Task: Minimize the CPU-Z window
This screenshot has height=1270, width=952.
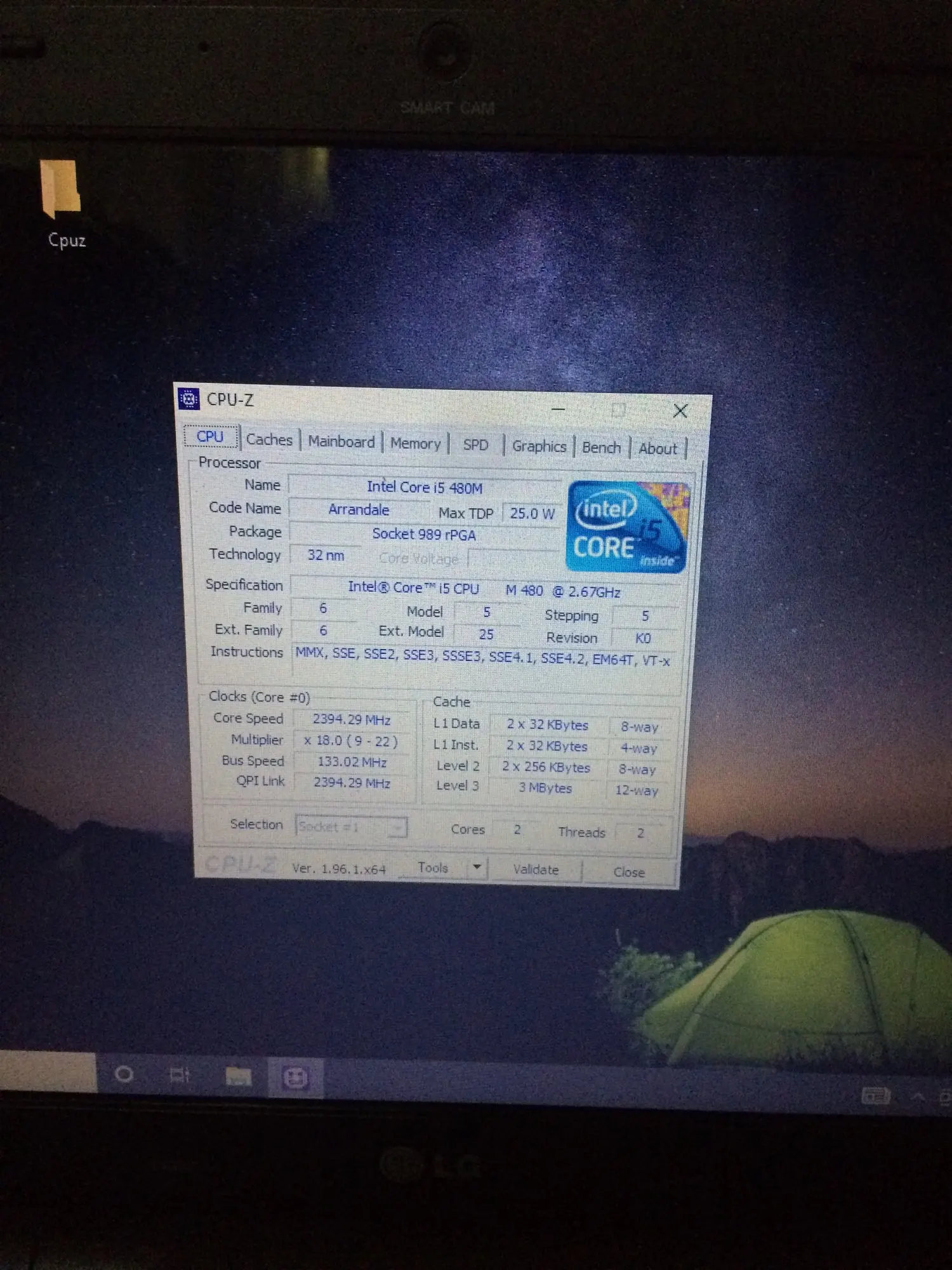Action: 558,410
